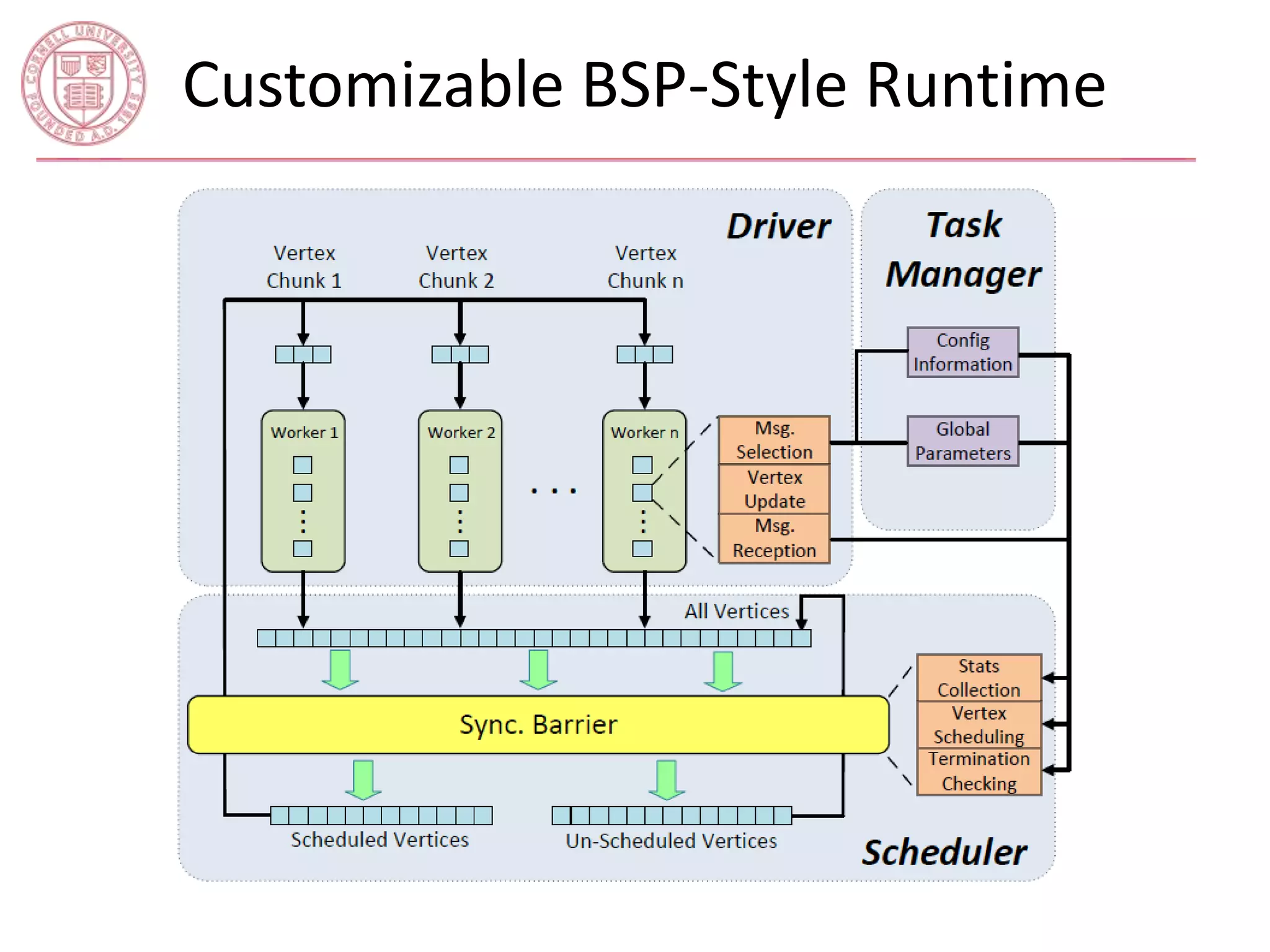The image size is (1270, 952).
Task: Click the Un-Scheduled Vertices array
Action: point(672,815)
